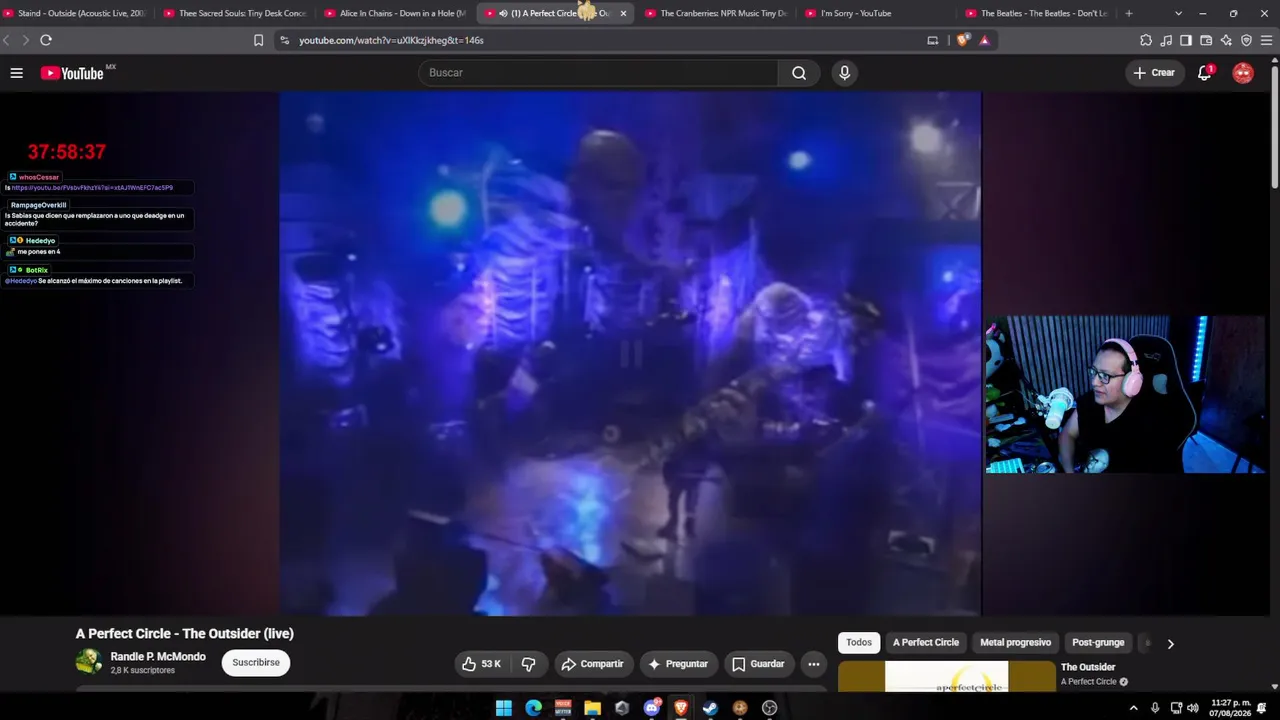1280x720 pixels.
Task: Filter by Metal progresivo chip
Action: click(x=1016, y=643)
